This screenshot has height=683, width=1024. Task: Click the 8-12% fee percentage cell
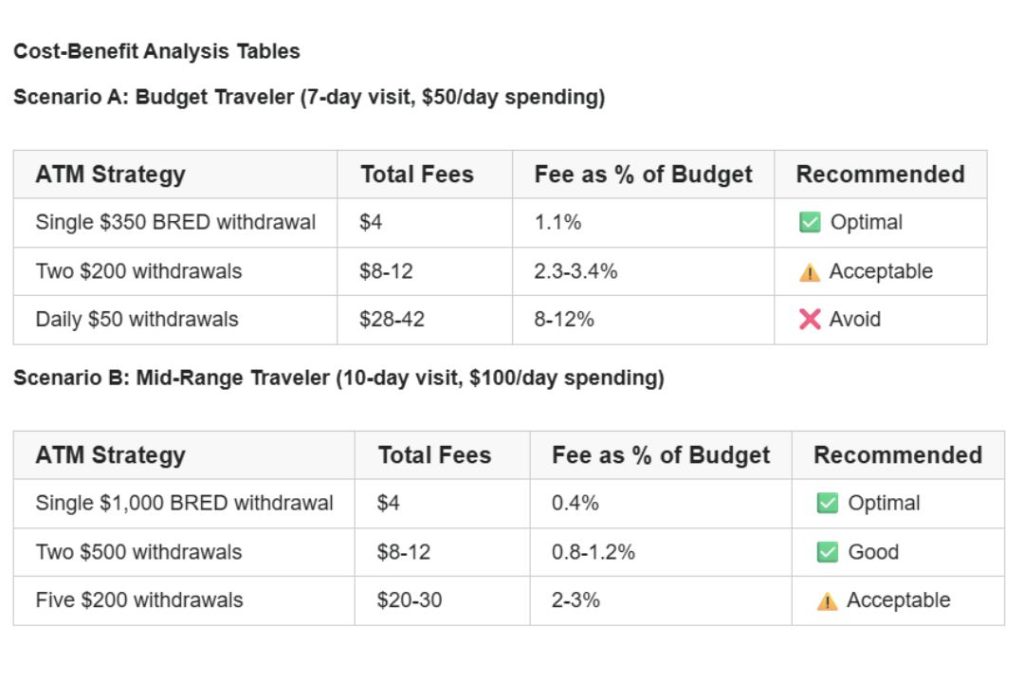(564, 319)
